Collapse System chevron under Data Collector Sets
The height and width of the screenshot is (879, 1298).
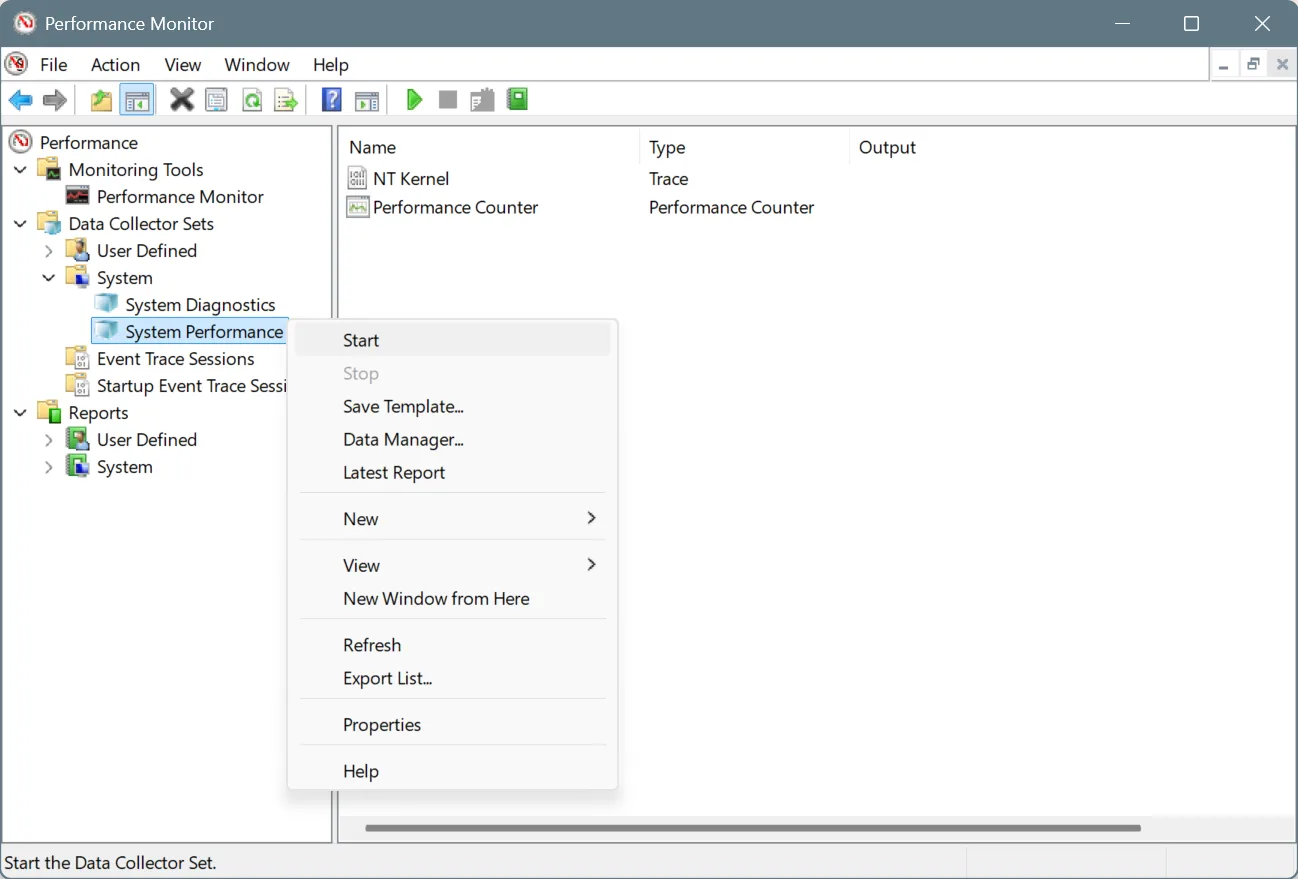tap(48, 277)
